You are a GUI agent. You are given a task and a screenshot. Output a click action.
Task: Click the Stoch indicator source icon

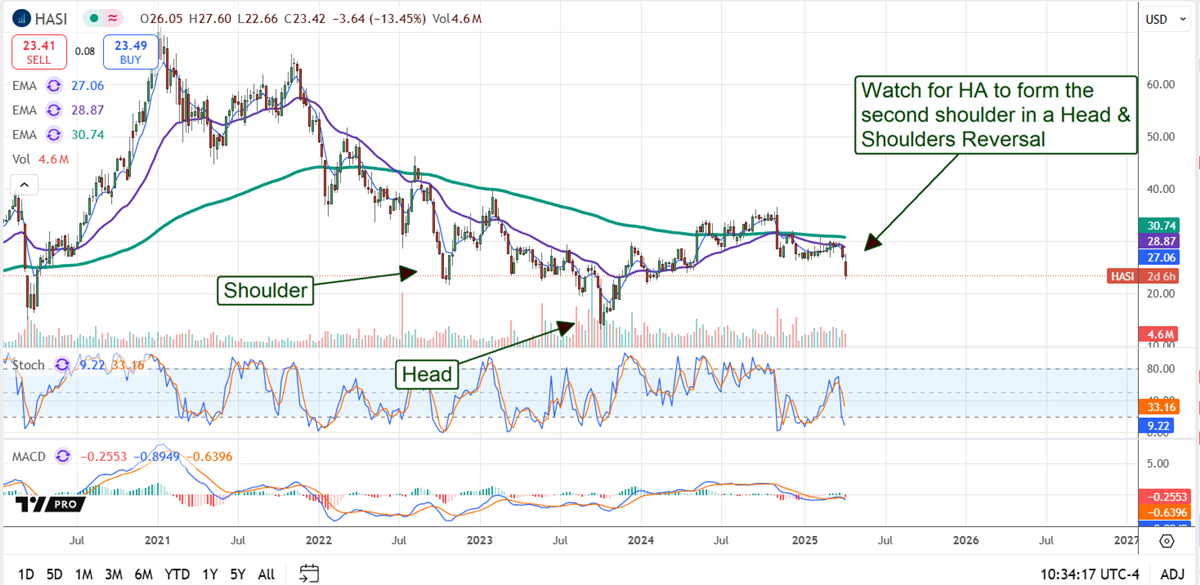(x=62, y=365)
